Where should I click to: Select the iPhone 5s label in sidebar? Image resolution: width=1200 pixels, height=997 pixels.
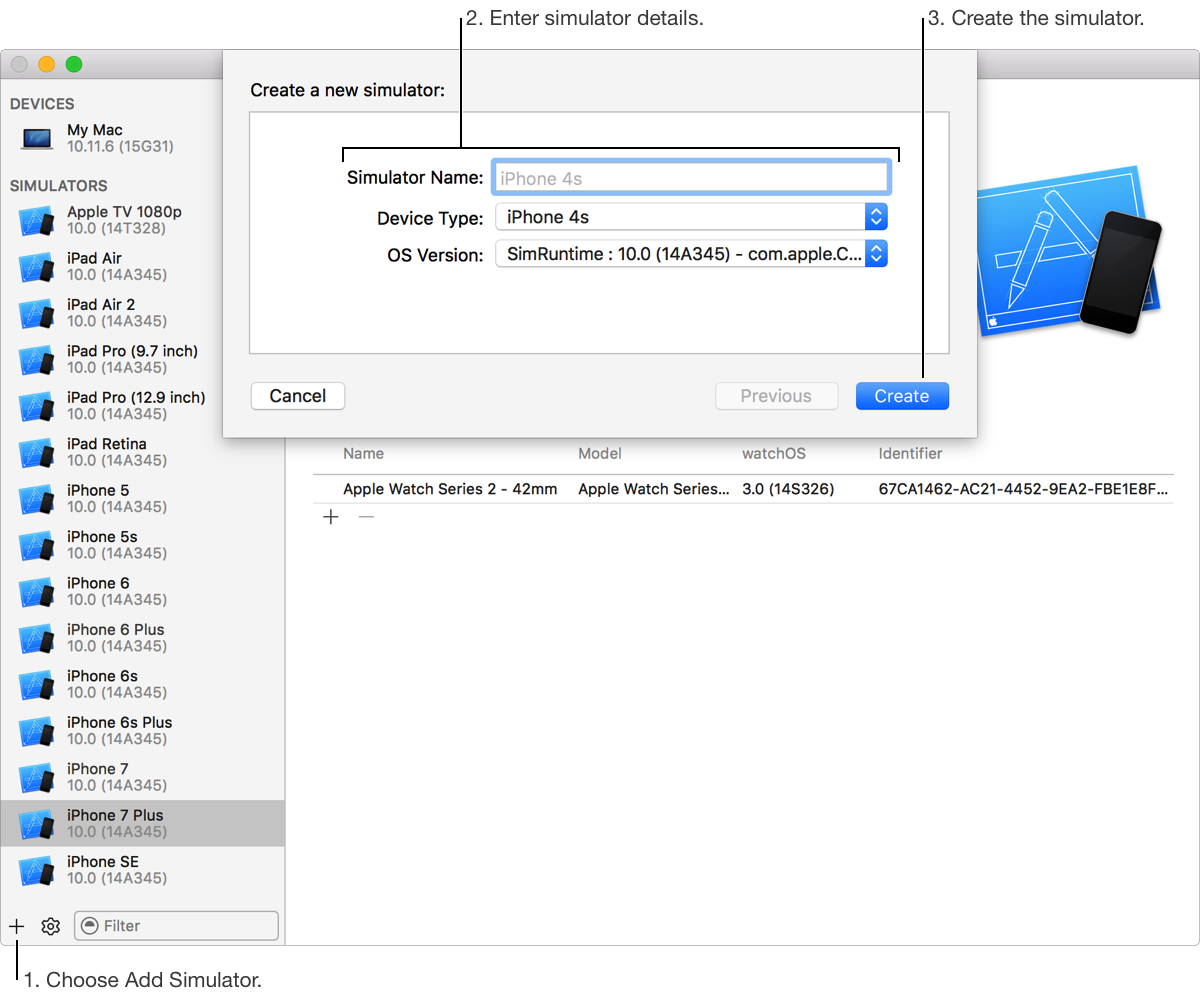coord(102,537)
